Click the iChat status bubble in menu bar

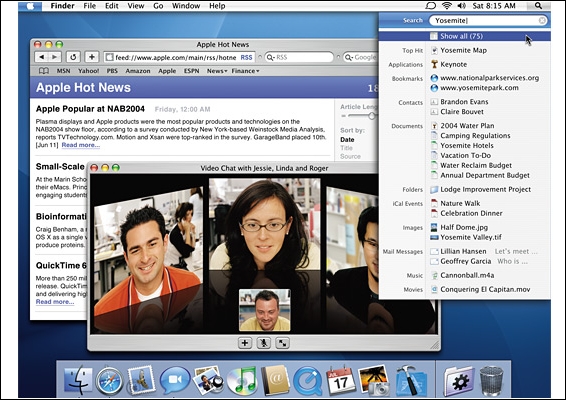pyautogui.click(x=430, y=6)
